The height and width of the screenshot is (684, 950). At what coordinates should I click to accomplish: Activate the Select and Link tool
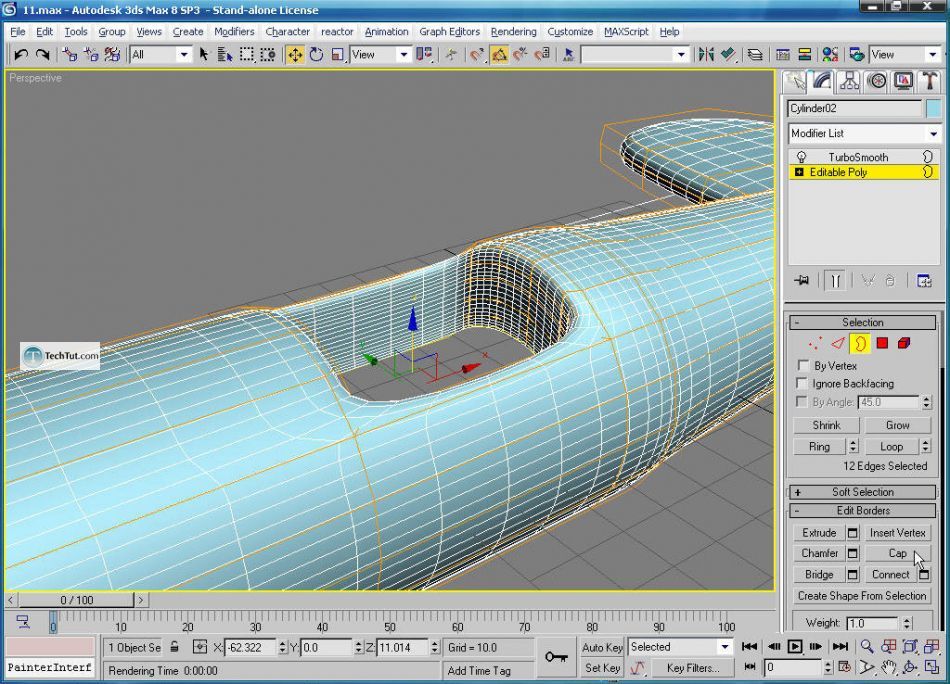tap(70, 55)
